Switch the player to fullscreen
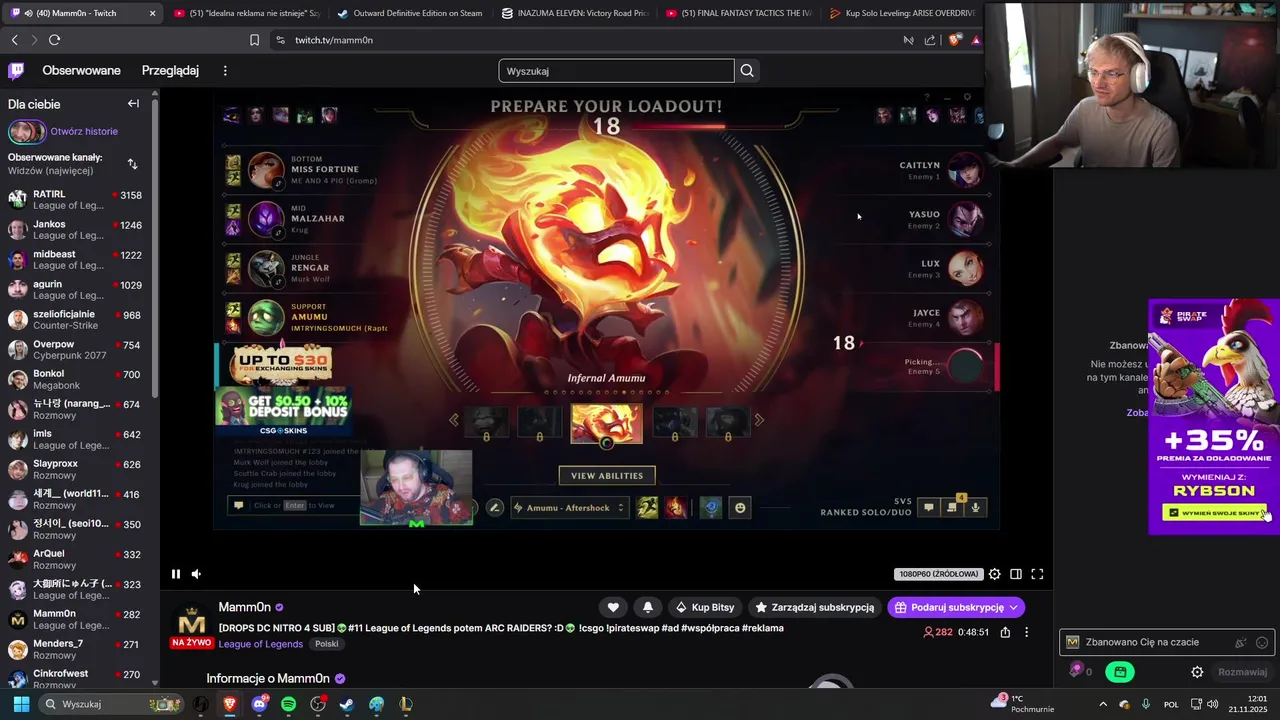1280x720 pixels. [1037, 574]
